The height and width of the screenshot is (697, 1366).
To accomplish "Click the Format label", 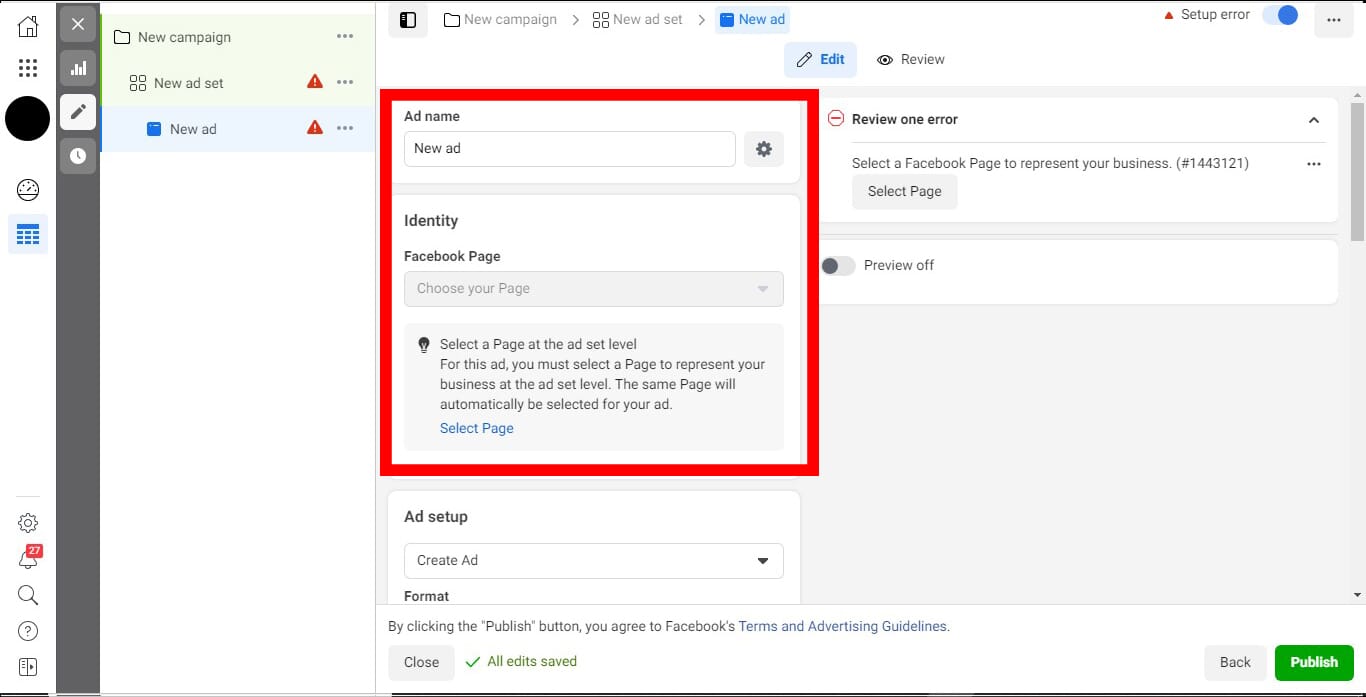I will [x=427, y=596].
